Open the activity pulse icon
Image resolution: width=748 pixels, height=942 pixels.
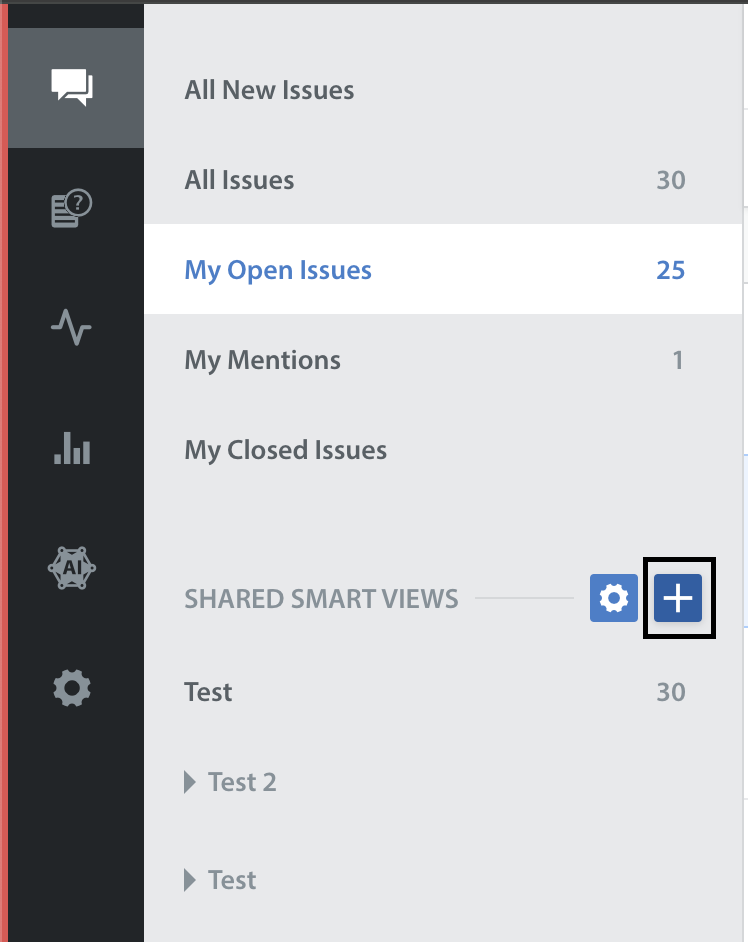(x=72, y=327)
